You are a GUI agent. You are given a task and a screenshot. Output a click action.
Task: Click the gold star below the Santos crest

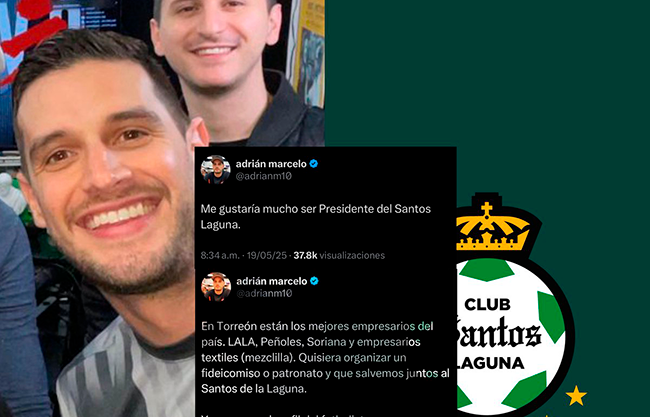(x=576, y=395)
